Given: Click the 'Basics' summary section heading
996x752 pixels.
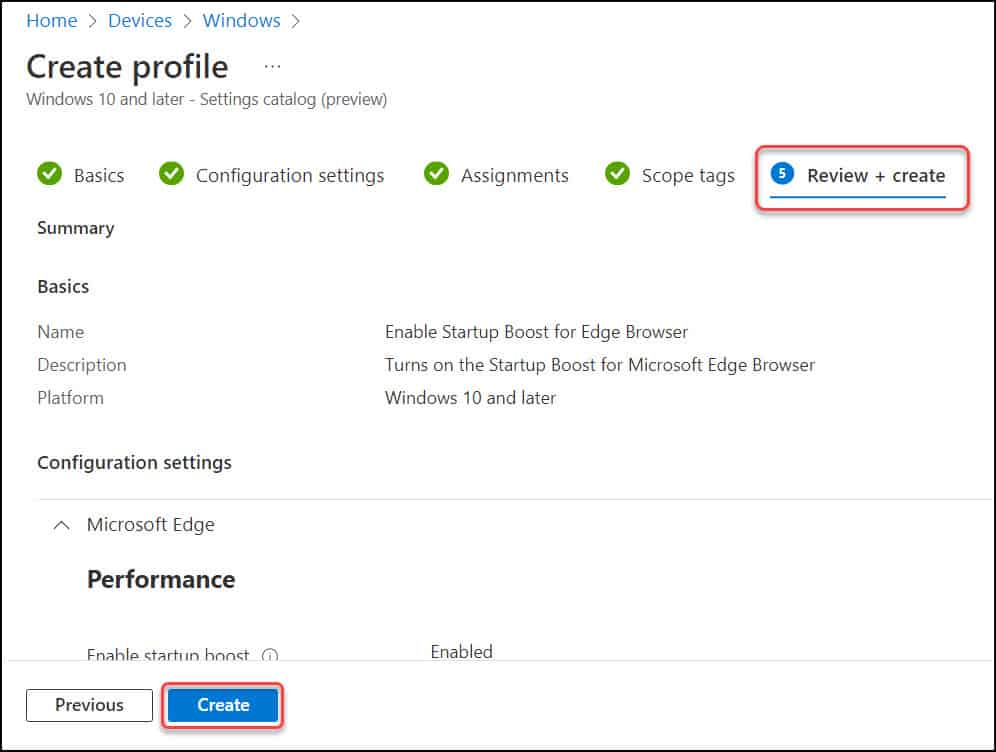Looking at the screenshot, I should (63, 287).
